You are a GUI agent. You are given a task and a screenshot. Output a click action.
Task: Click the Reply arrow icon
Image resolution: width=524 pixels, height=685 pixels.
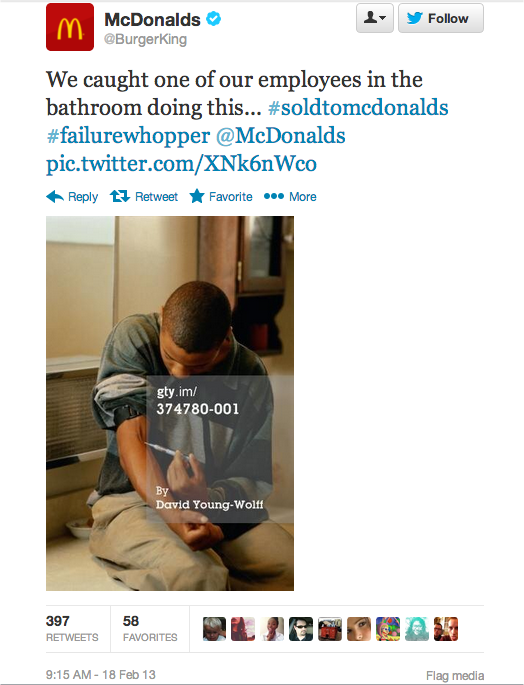pos(55,197)
